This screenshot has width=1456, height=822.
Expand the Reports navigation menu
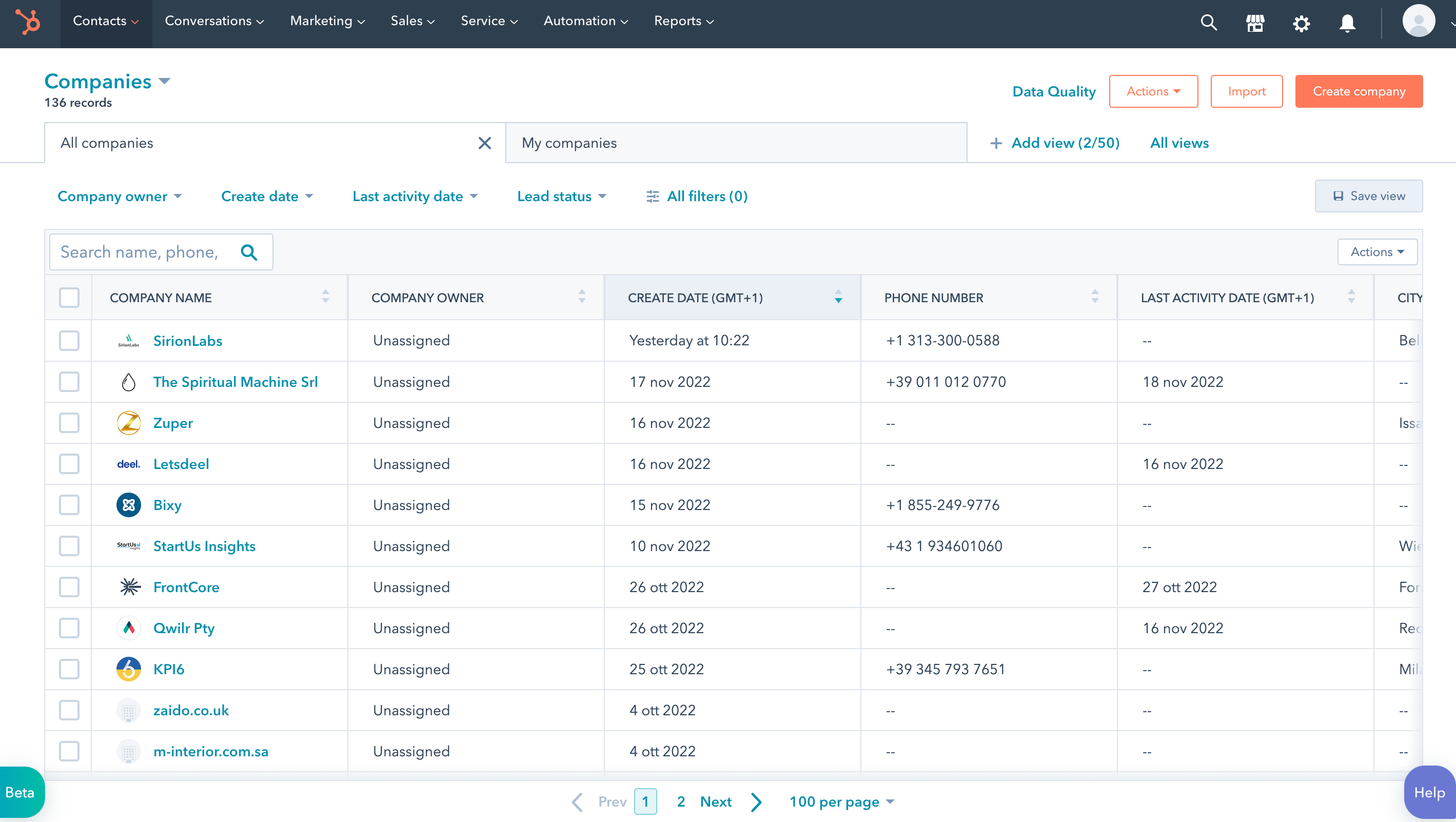(684, 21)
